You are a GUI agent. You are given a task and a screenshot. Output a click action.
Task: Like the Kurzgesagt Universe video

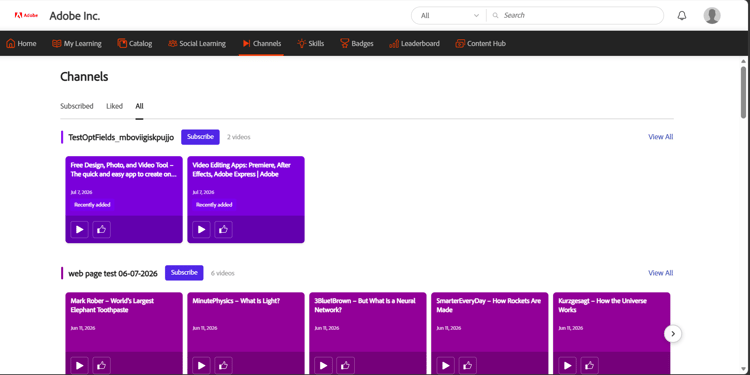point(589,365)
